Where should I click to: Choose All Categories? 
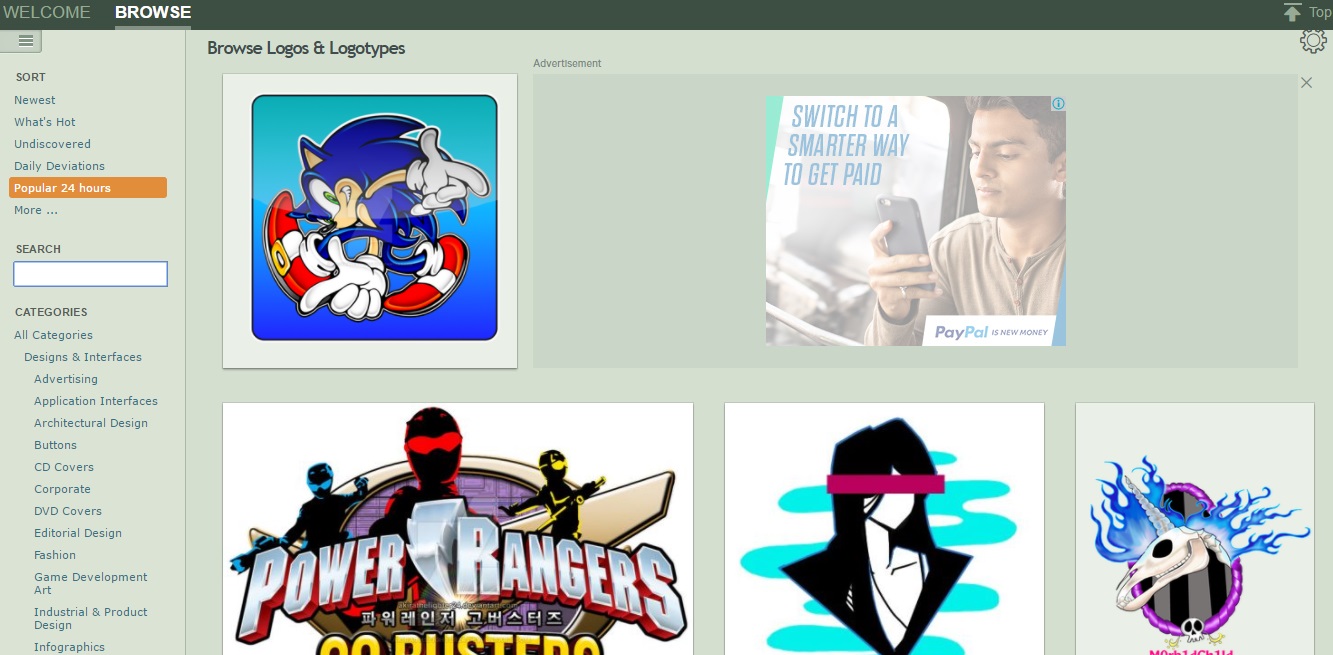(x=53, y=335)
